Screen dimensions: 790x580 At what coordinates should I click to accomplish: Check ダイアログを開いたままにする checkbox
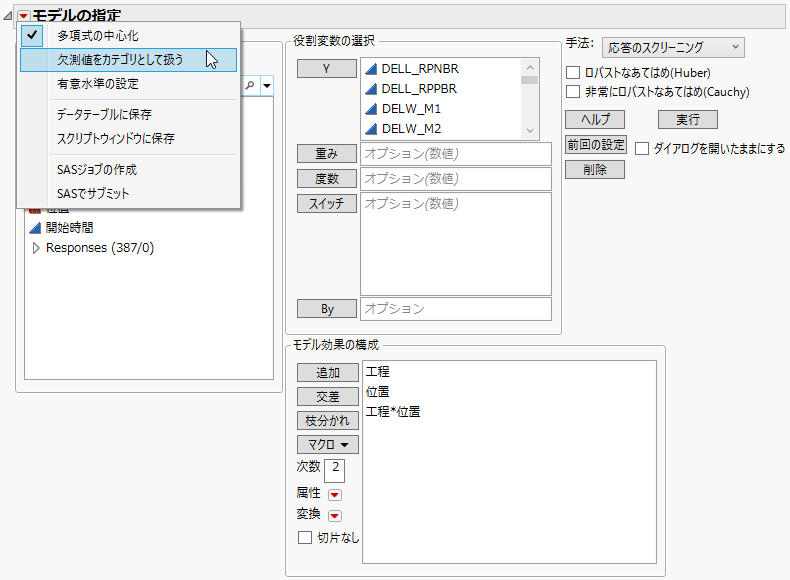[x=641, y=149]
